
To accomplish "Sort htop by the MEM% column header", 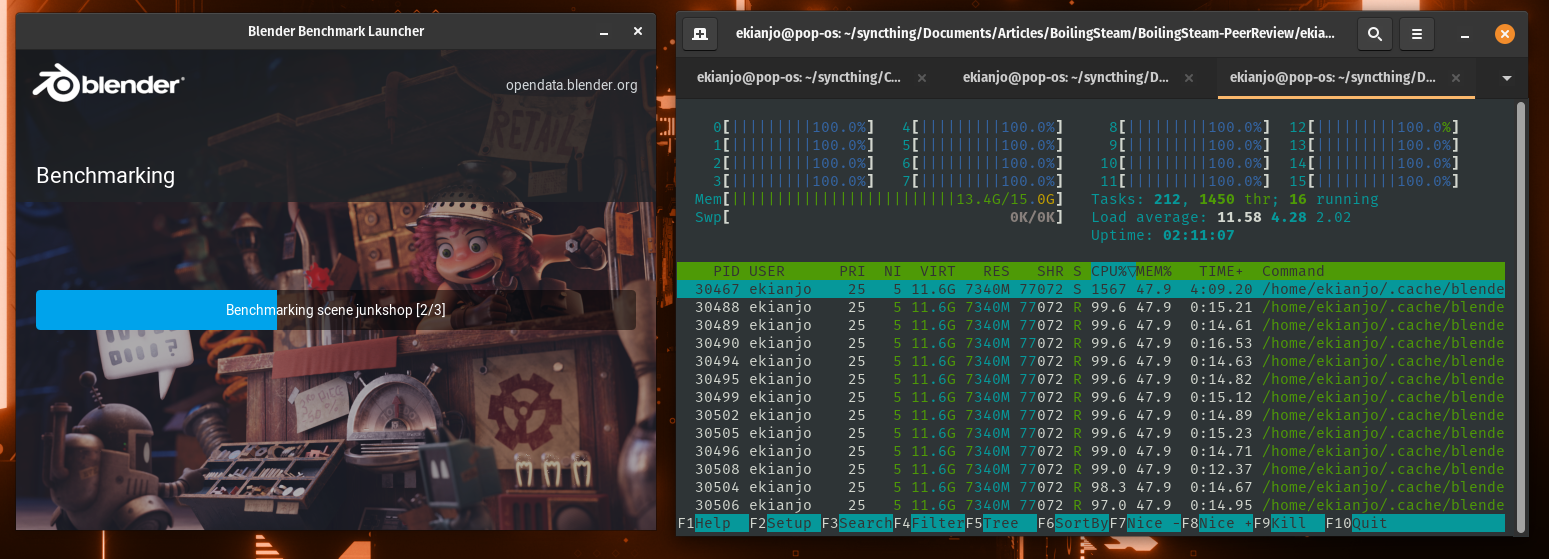I will (1154, 271).
